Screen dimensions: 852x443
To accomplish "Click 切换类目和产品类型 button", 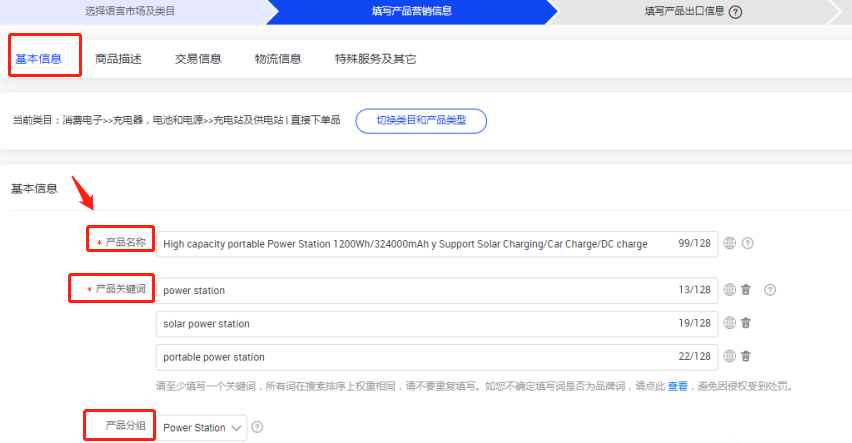I will [421, 121].
